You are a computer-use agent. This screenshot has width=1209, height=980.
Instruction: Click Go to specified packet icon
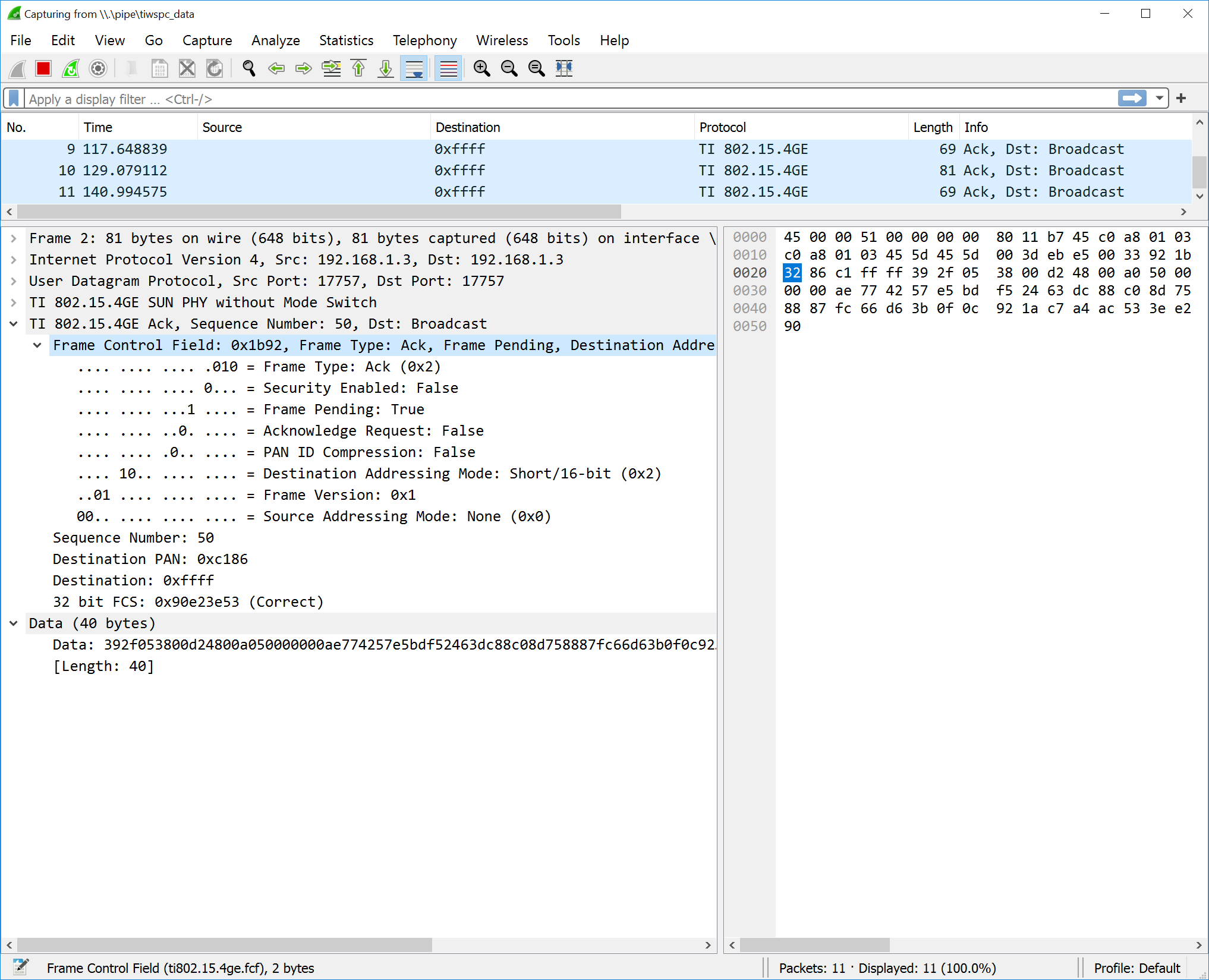point(331,69)
